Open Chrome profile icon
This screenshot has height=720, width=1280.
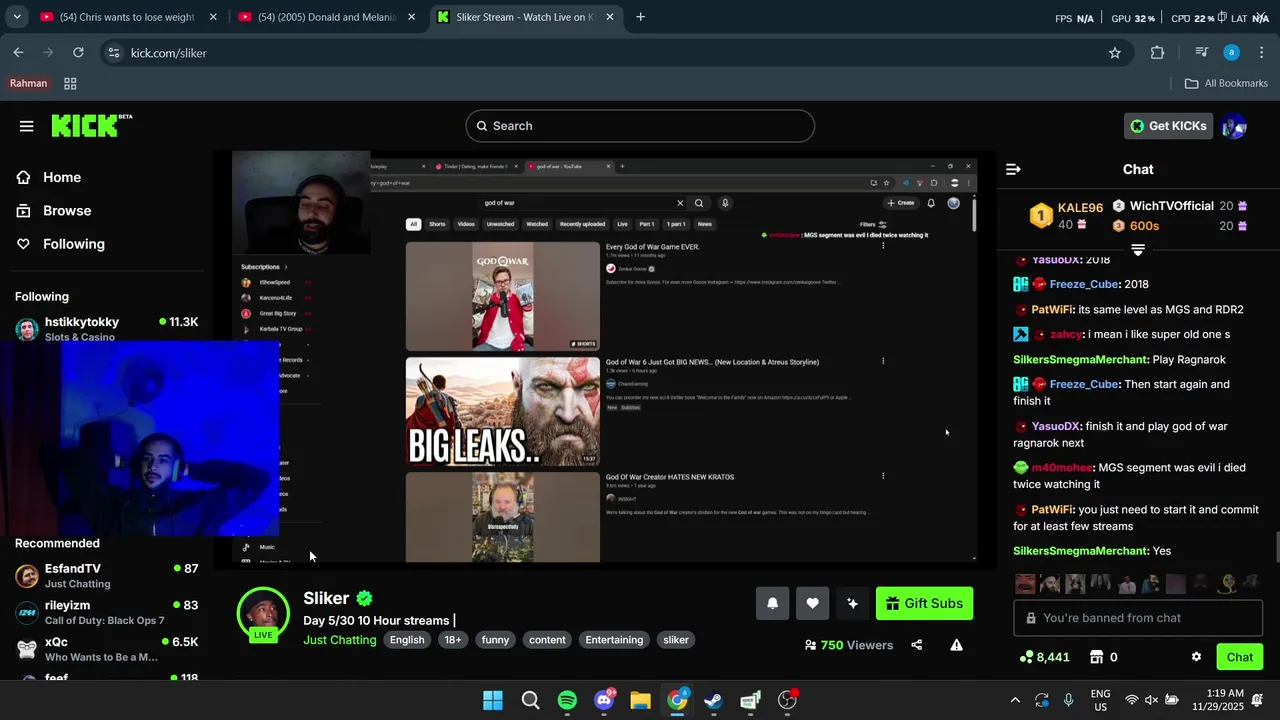coord(1232,53)
